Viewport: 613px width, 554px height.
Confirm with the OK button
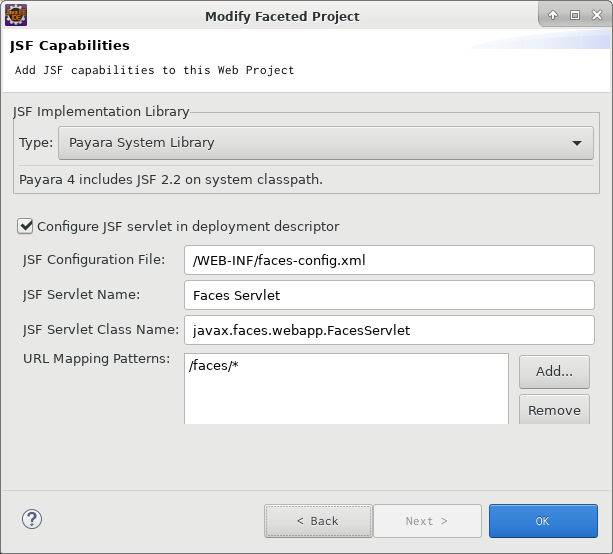click(543, 521)
